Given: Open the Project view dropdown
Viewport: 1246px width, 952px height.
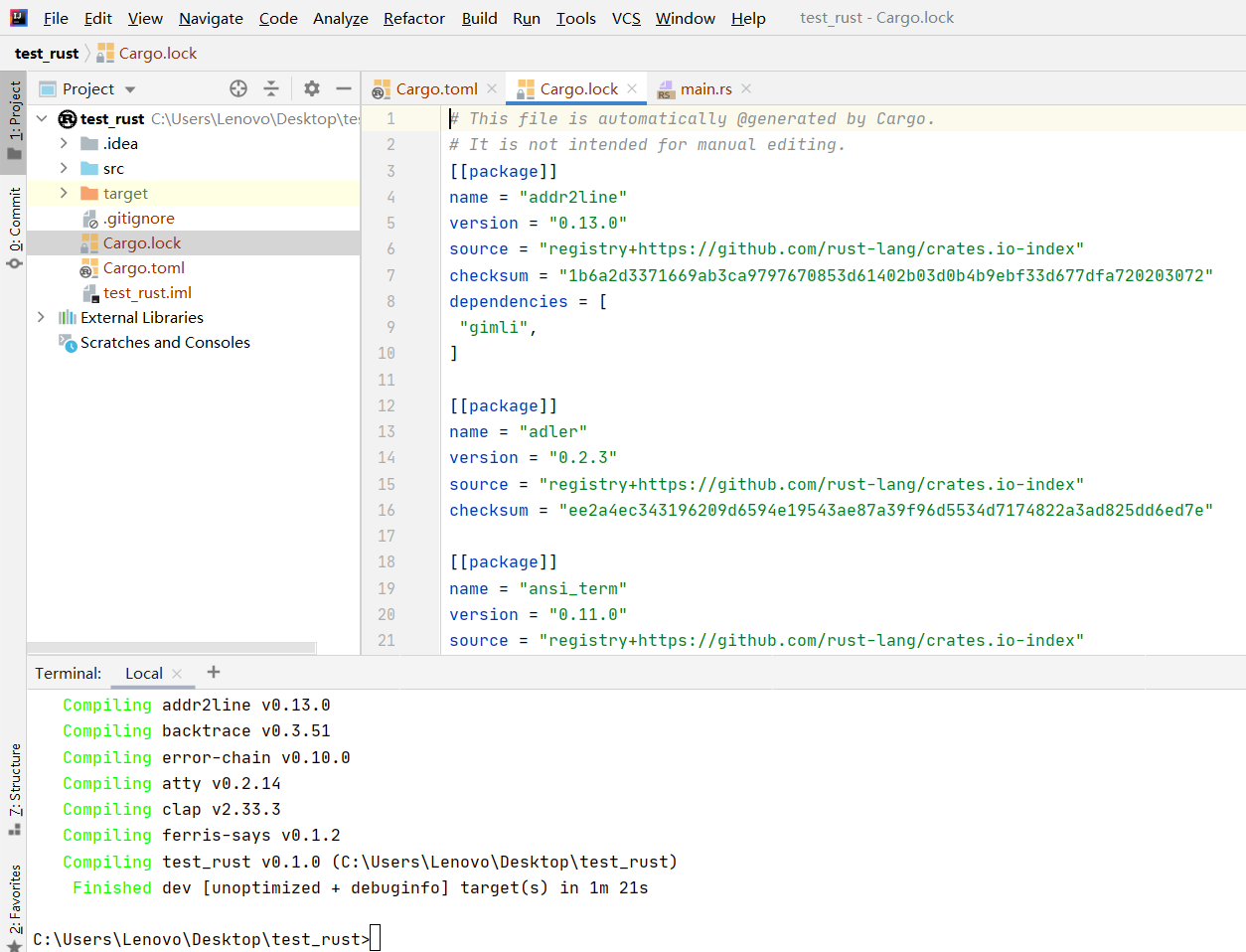Looking at the screenshot, I should coord(130,89).
